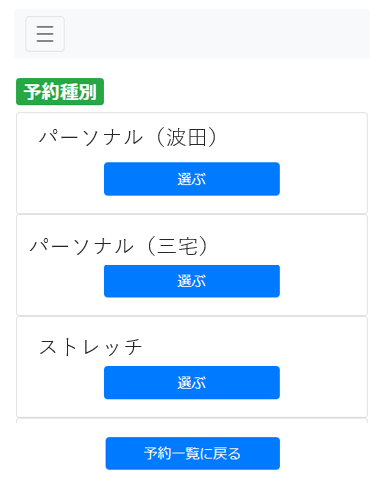
Task: Click the empty gray navbar area
Action: pyautogui.click(x=217, y=34)
